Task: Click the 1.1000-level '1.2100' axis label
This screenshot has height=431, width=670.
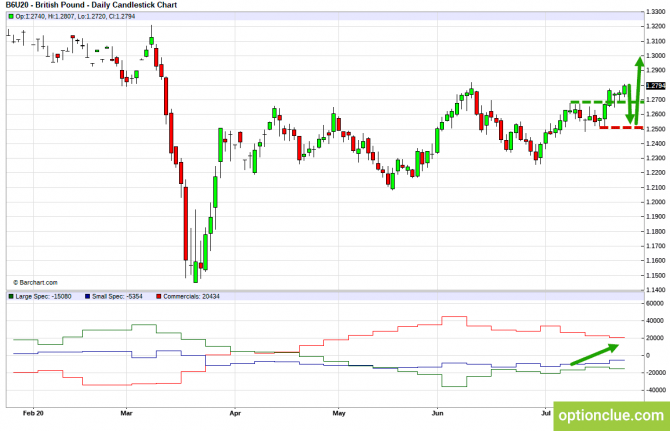Action: (x=655, y=188)
